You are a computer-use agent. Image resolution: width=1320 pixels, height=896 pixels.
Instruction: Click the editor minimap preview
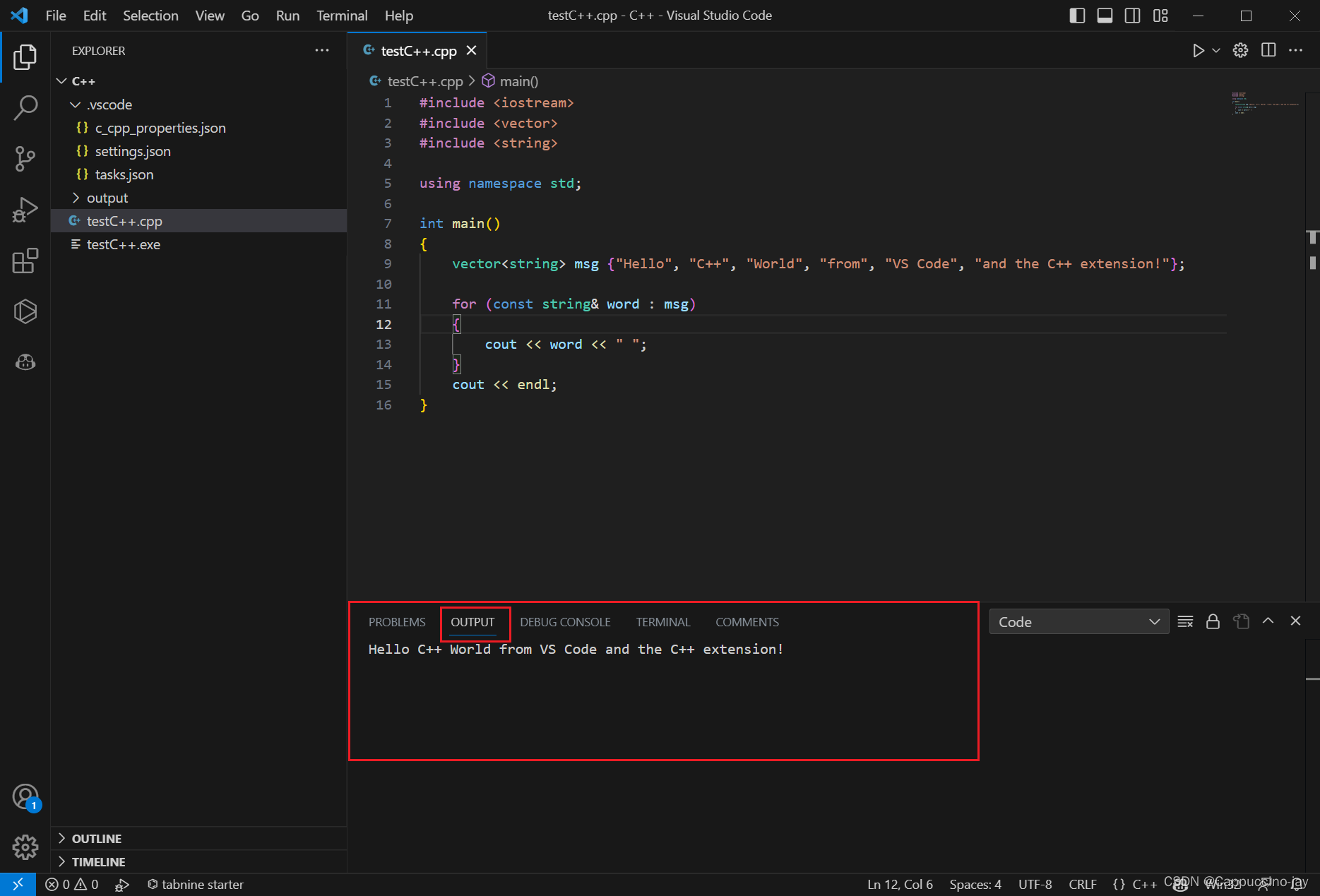pos(1264,104)
